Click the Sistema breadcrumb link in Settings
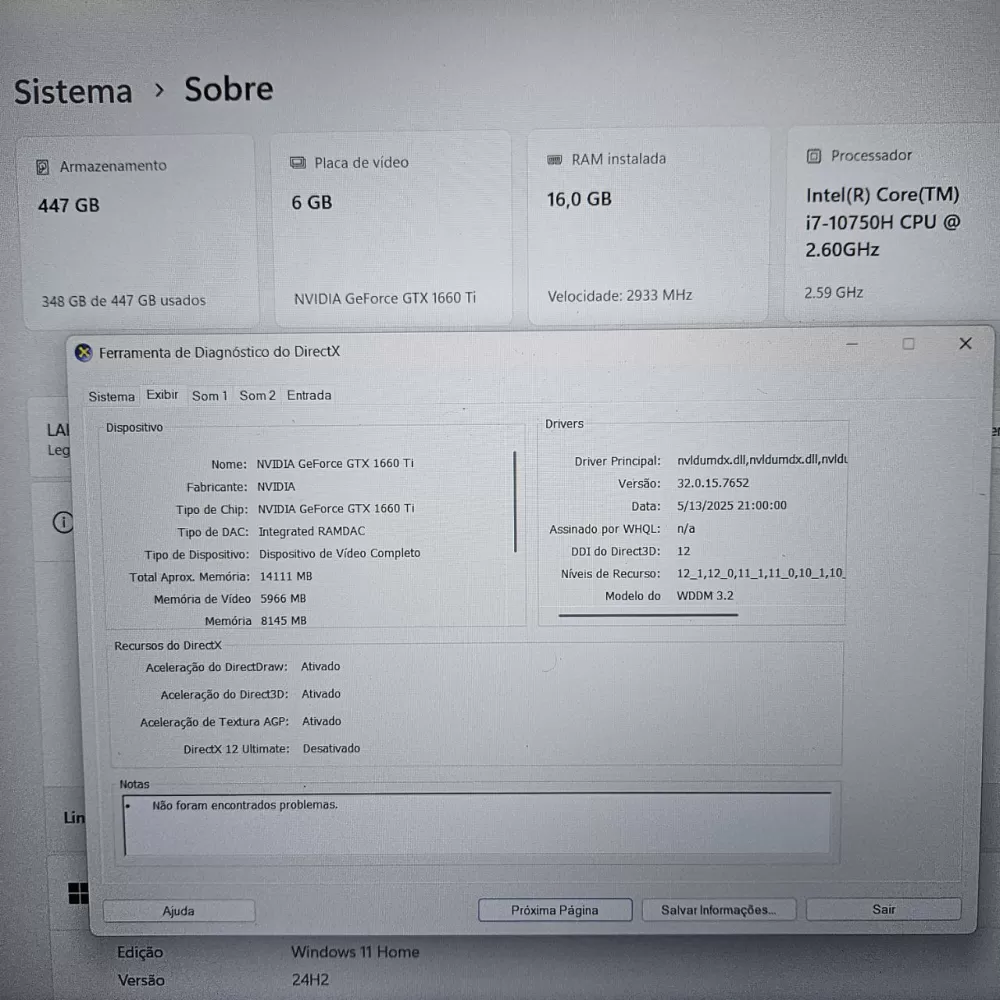Viewport: 1000px width, 1000px height. click(x=73, y=92)
